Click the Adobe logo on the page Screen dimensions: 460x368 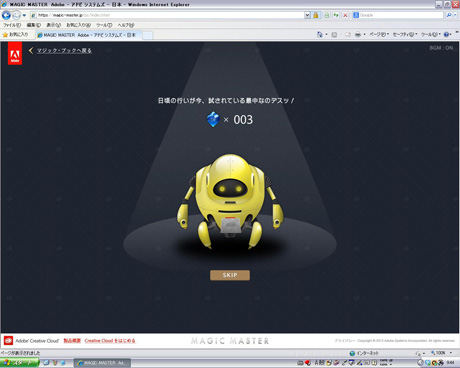(x=15, y=53)
